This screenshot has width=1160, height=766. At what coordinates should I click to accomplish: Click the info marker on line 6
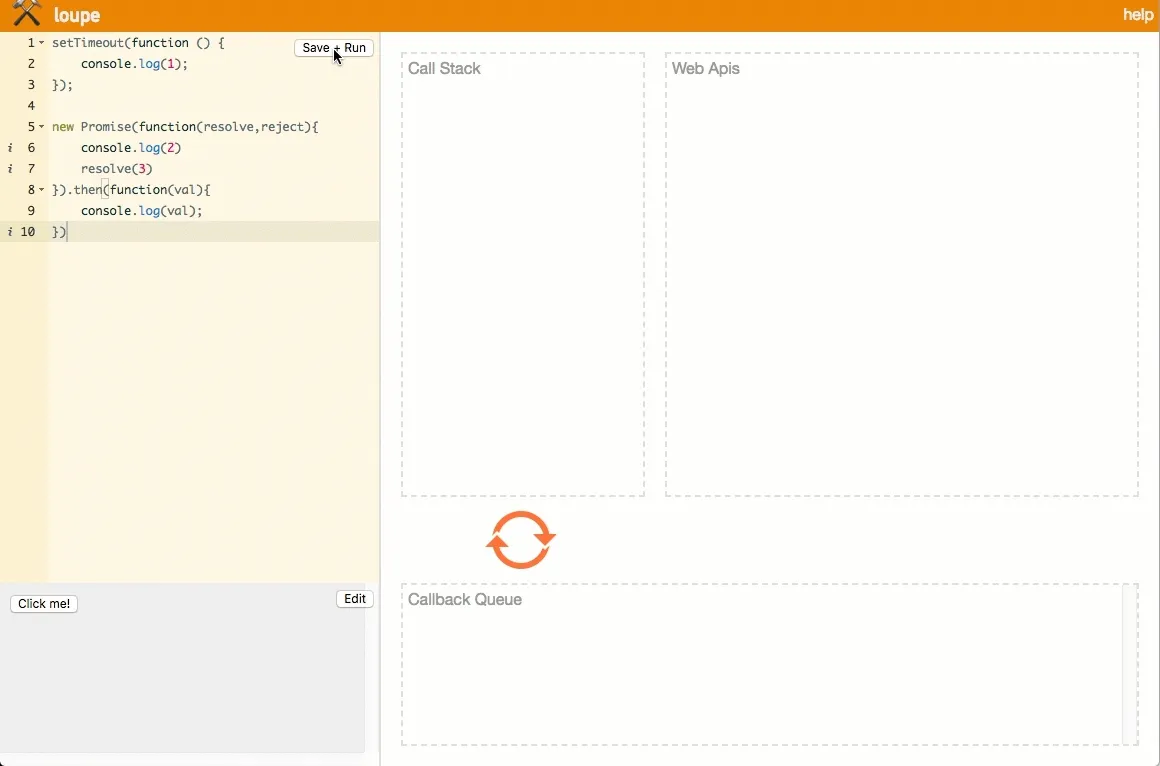(10, 148)
